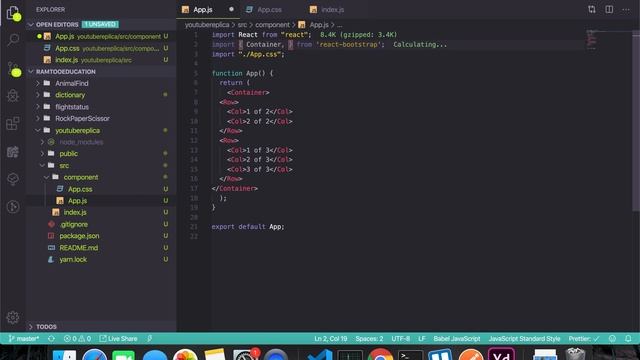The height and width of the screenshot is (360, 640).
Task: Change the Babel JavaScript language mode
Action: click(x=457, y=338)
